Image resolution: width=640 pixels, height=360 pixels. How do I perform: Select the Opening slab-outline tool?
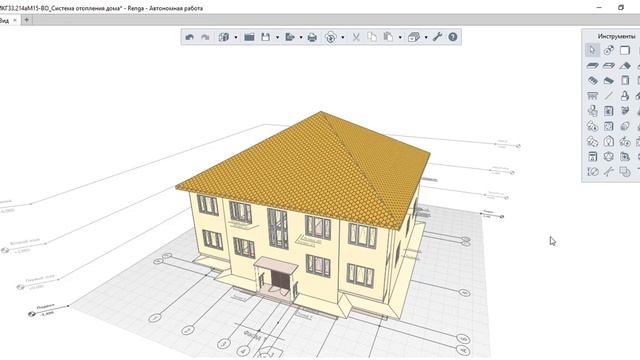tap(609, 65)
